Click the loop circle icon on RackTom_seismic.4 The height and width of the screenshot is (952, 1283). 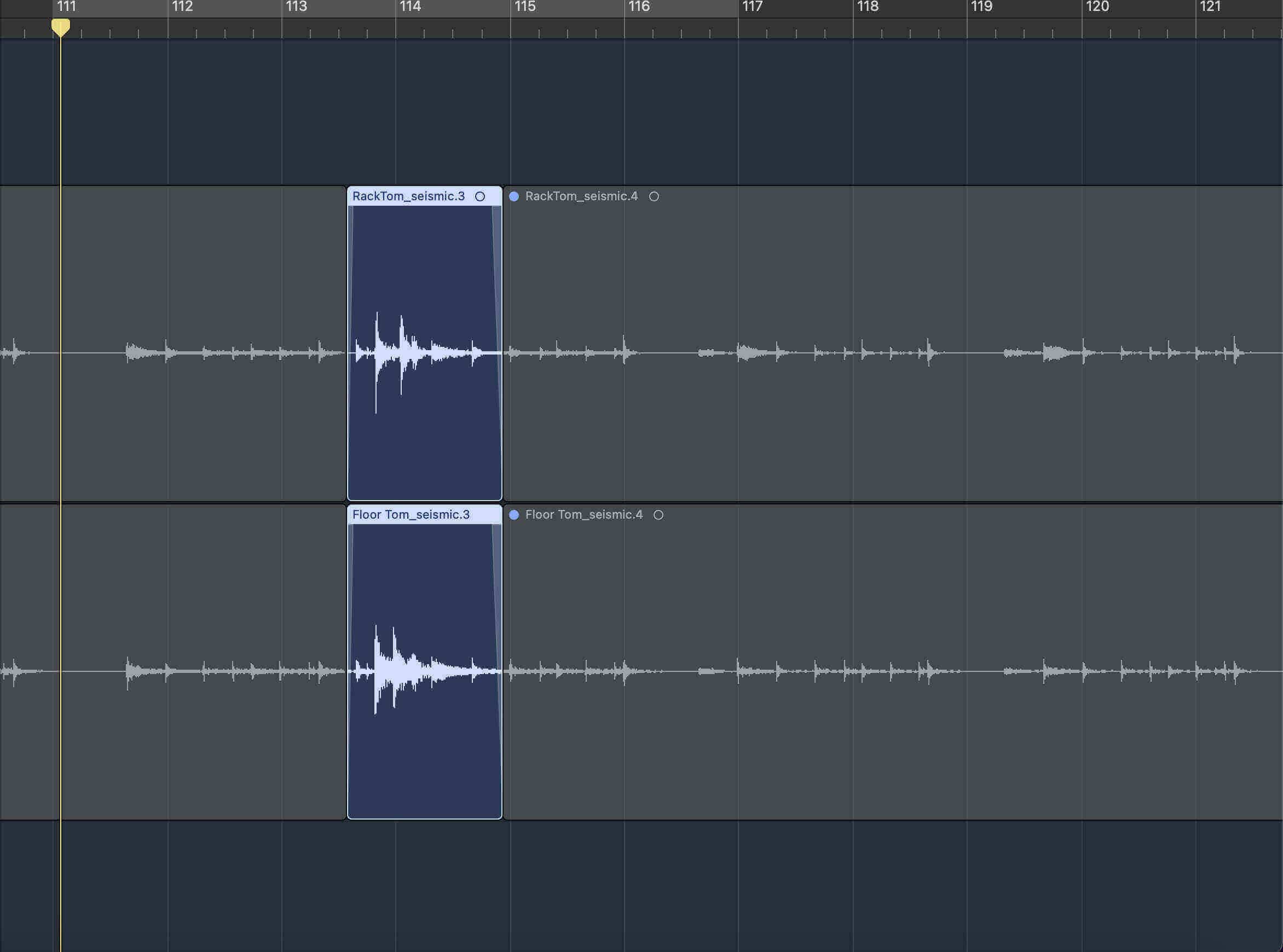point(654,196)
